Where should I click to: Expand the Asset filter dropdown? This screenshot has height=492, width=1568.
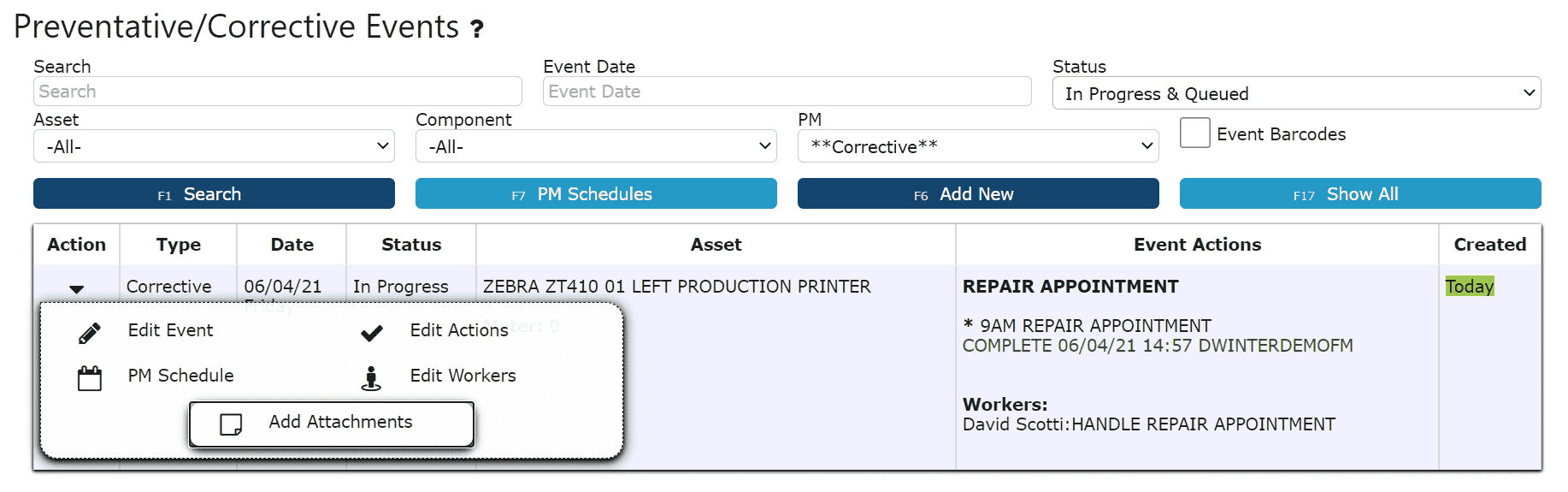pos(214,146)
